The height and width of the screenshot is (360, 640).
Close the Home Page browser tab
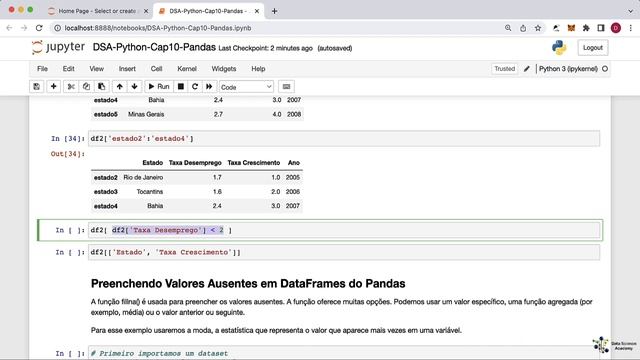point(146,11)
